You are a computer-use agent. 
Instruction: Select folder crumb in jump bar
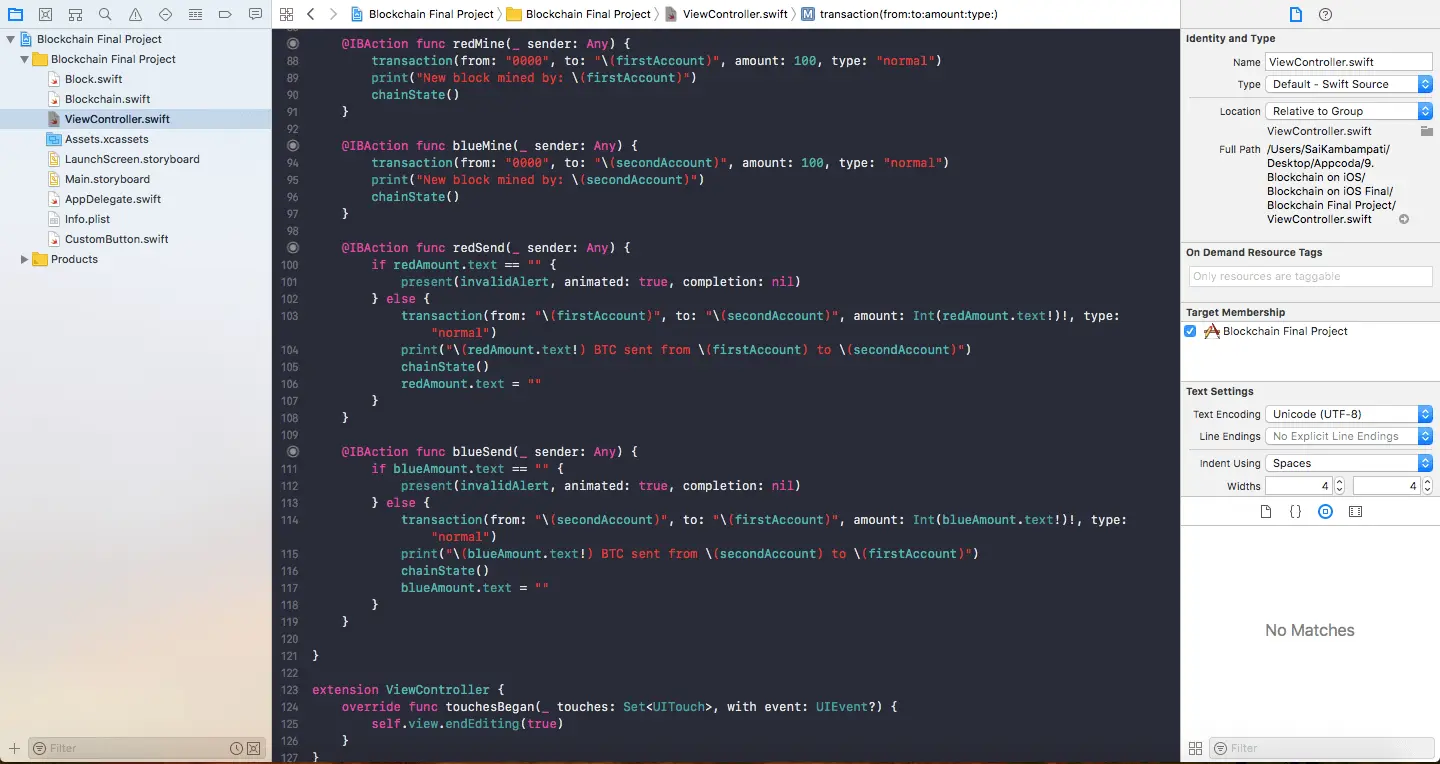(579, 15)
